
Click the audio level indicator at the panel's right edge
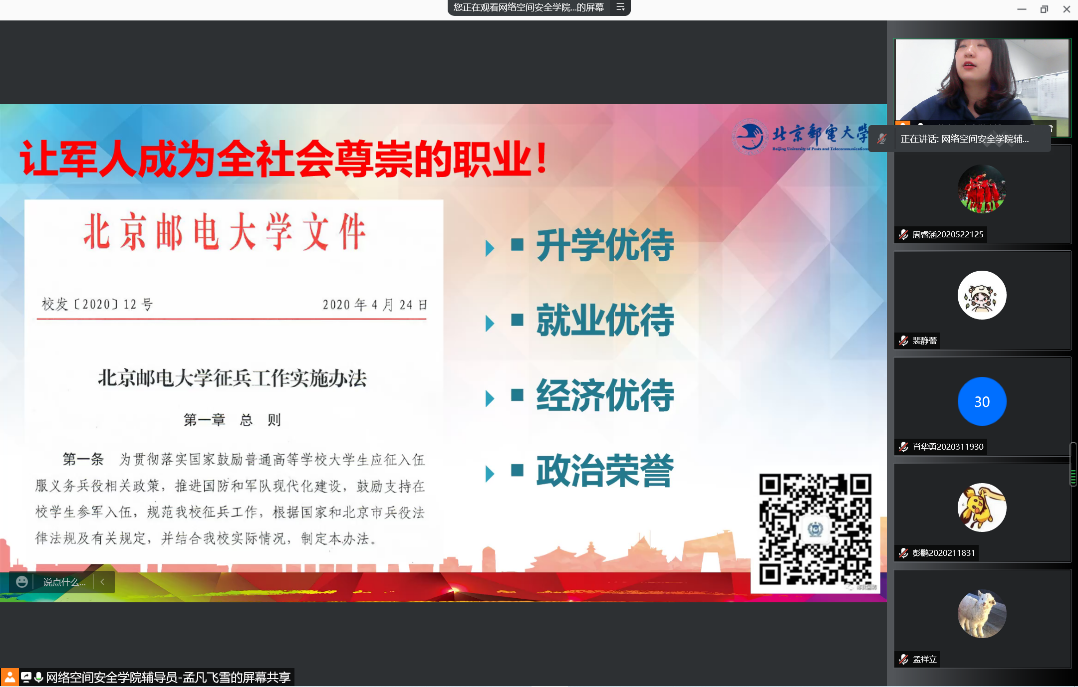pos(1072,464)
